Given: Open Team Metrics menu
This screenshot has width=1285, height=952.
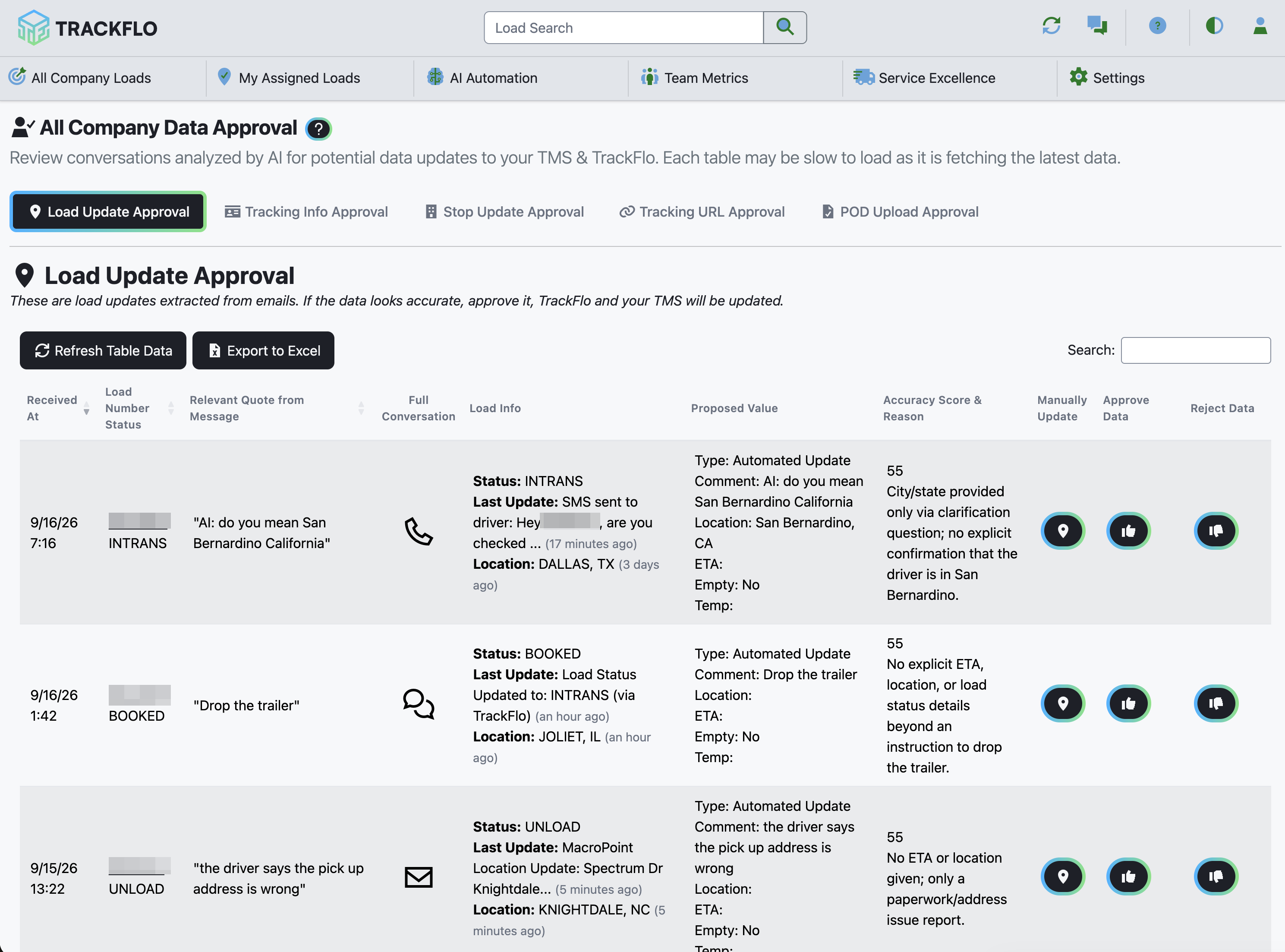Looking at the screenshot, I should coord(694,78).
